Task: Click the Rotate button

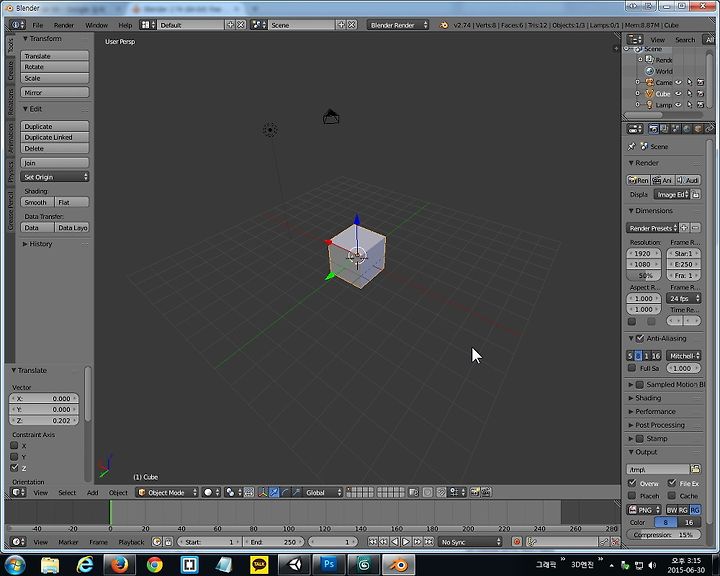Action: 55,67
